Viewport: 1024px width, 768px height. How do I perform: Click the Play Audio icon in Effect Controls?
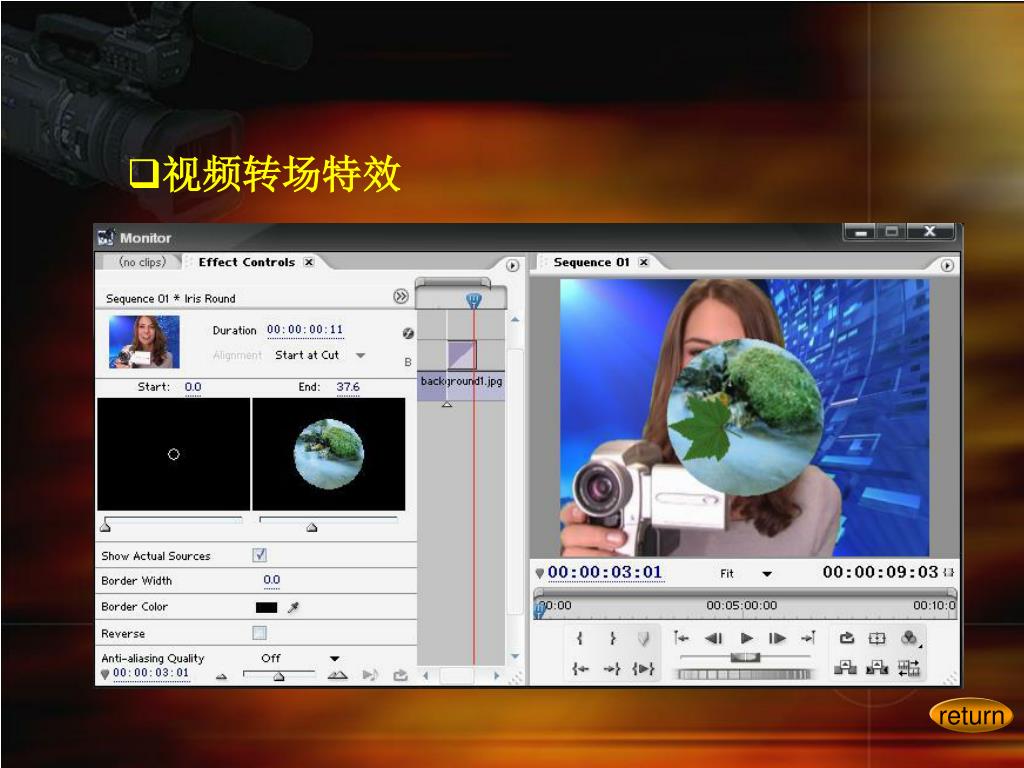370,675
